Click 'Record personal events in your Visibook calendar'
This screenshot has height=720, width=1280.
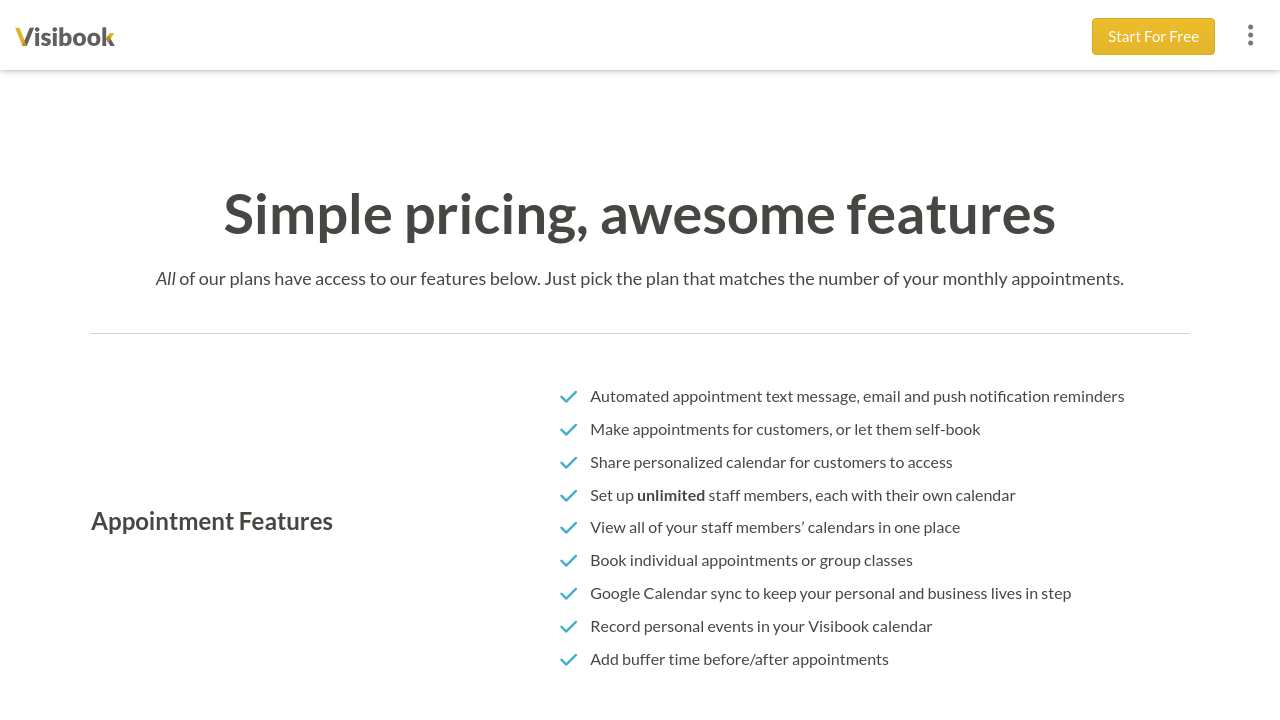(x=761, y=626)
